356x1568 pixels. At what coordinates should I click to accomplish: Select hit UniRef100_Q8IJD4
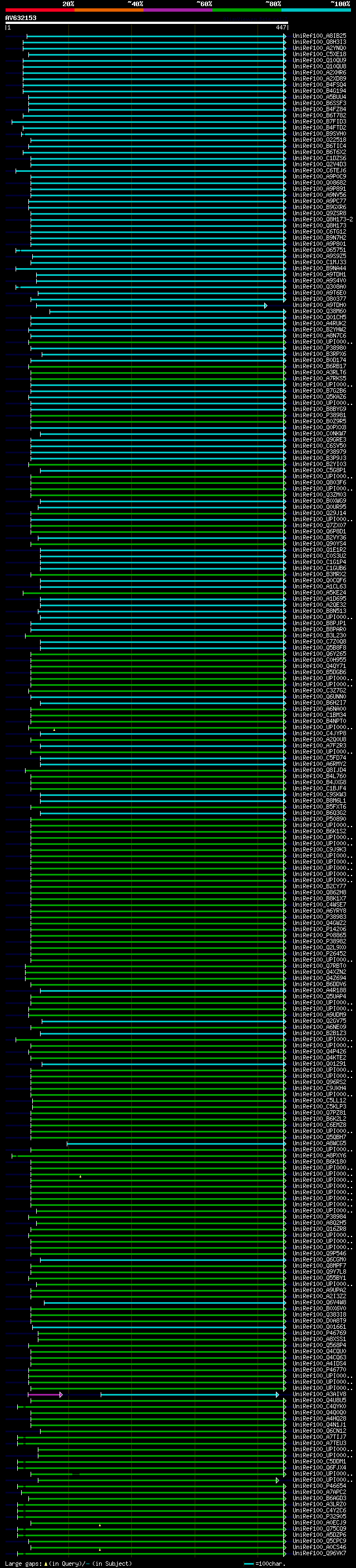[319, 770]
